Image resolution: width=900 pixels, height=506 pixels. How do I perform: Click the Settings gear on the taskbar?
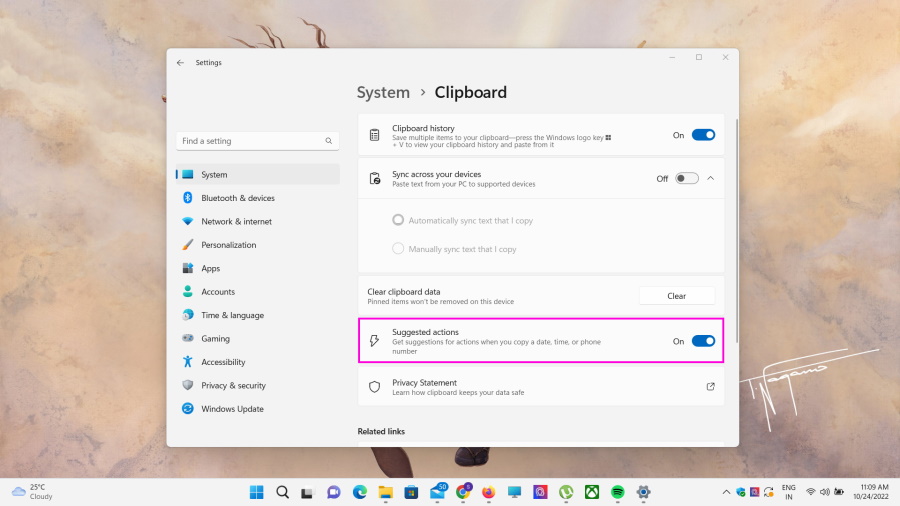[643, 492]
